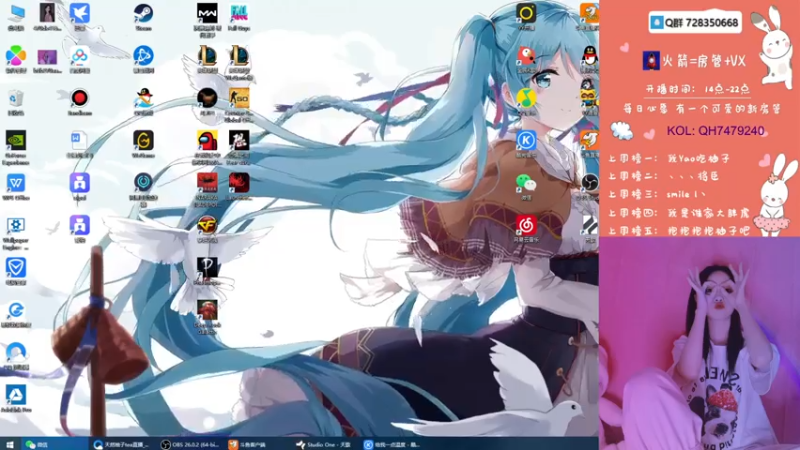Open the dark red icon beside NARAKA
Screen dimensions: 800x450
click(239, 183)
